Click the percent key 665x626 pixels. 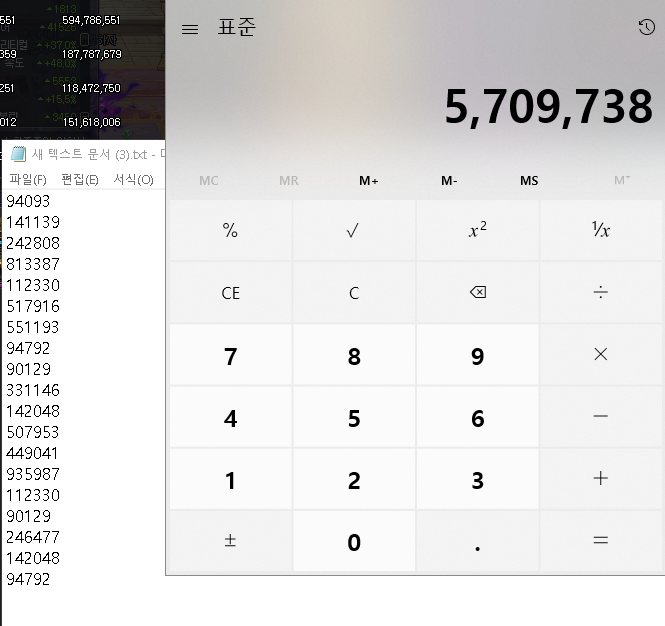tap(230, 230)
